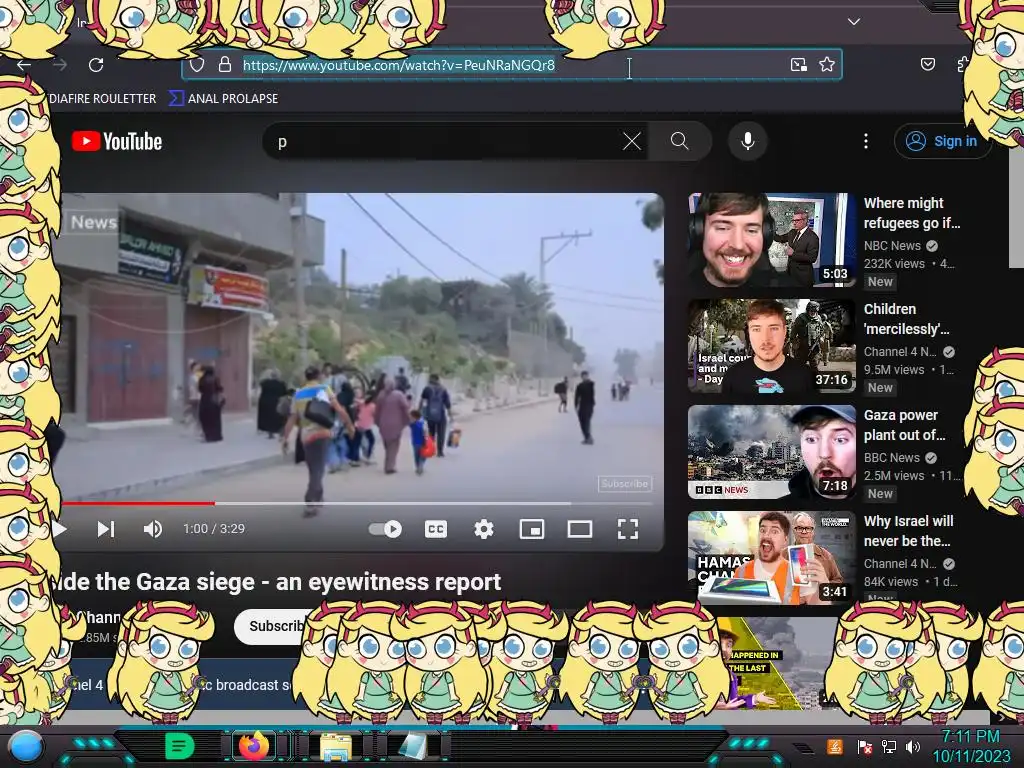Mute the video volume

tap(153, 529)
